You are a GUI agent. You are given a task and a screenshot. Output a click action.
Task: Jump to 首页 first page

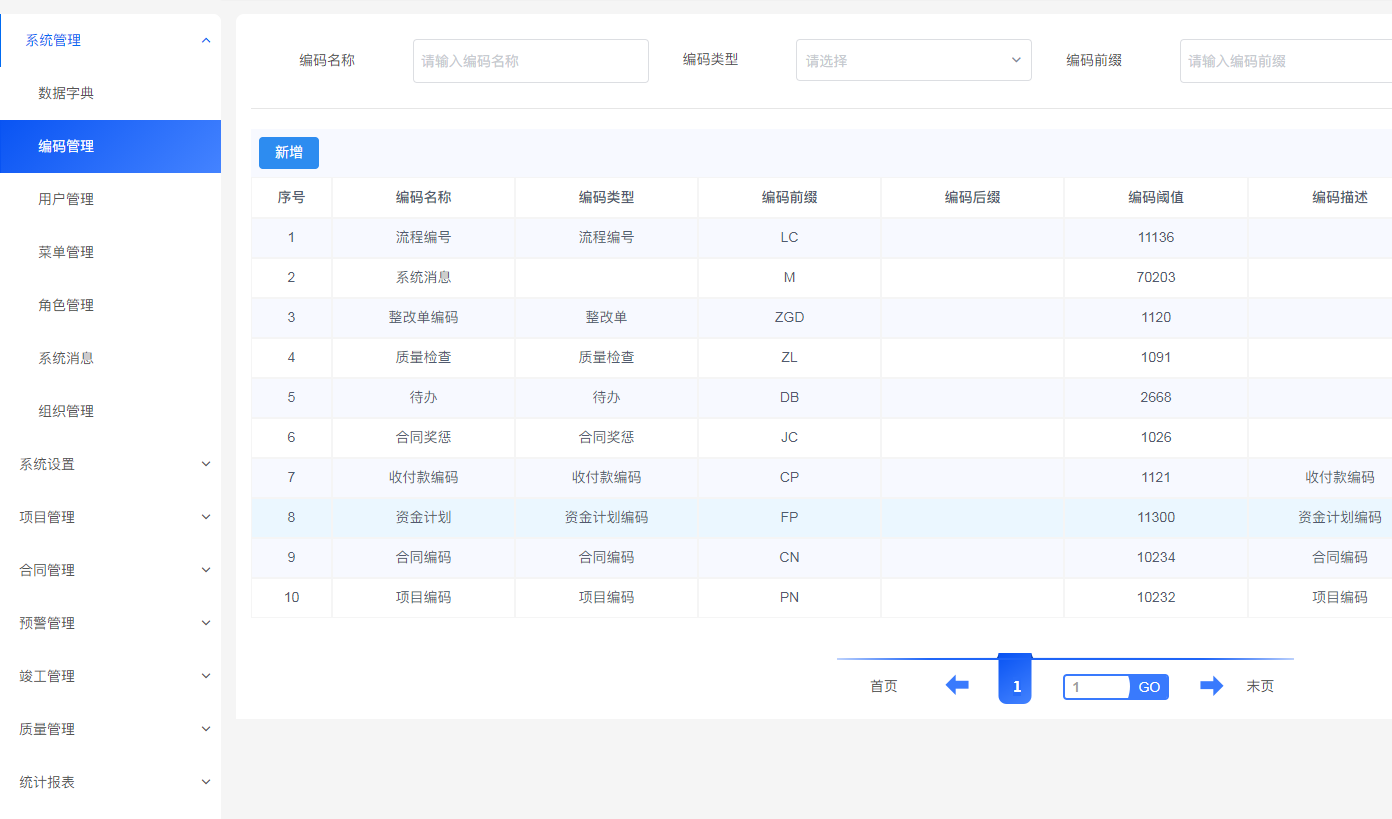tap(884, 686)
